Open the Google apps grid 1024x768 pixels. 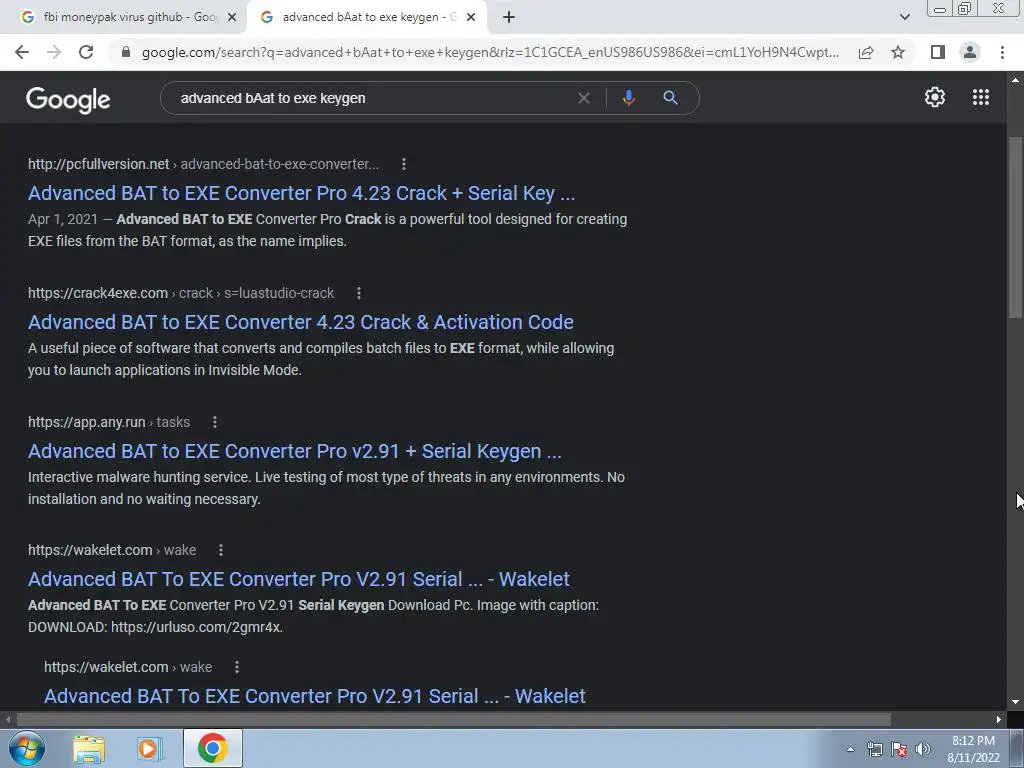pyautogui.click(x=981, y=97)
